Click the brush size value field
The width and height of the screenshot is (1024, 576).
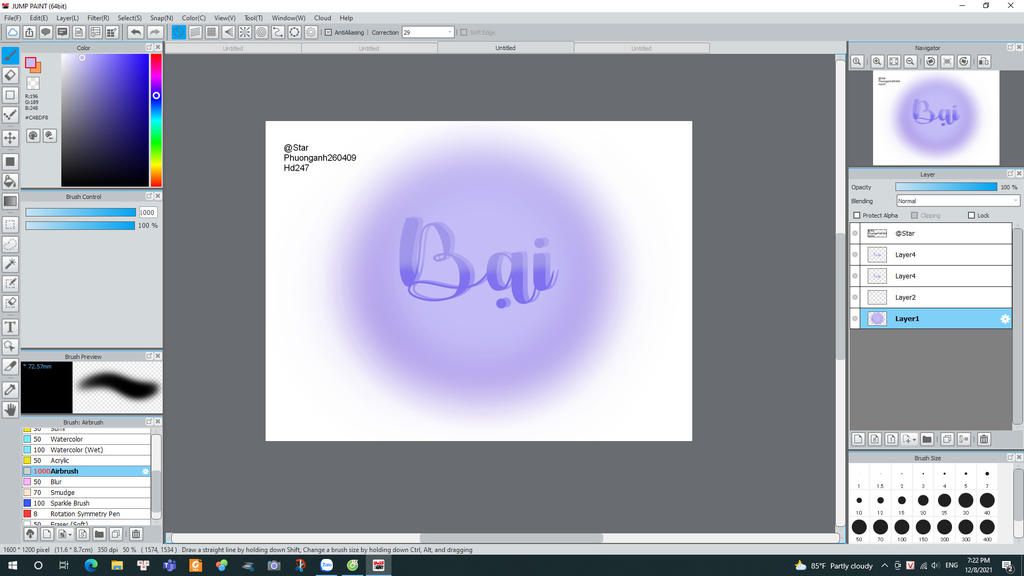click(x=147, y=212)
